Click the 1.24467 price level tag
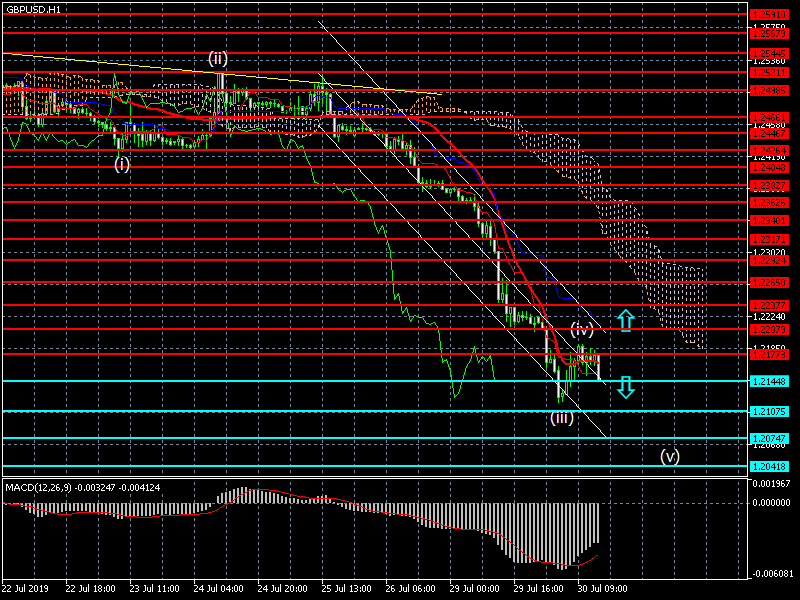The image size is (800, 600). [x=769, y=134]
